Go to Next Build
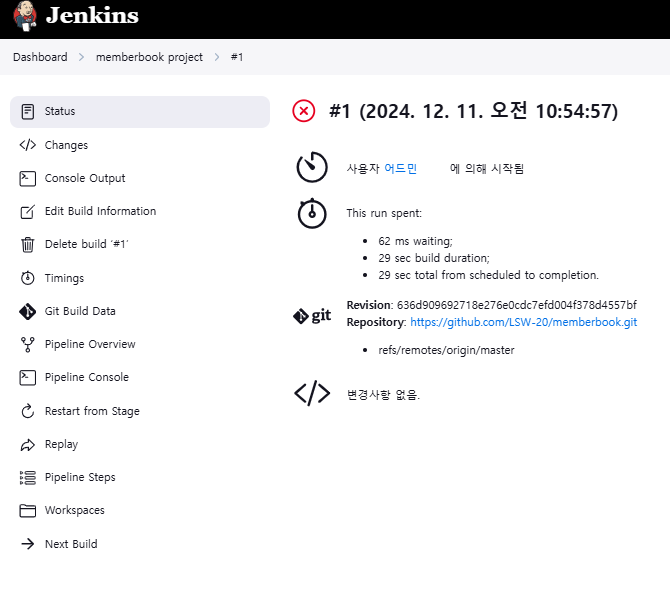Image resolution: width=670 pixels, height=593 pixels. [x=71, y=544]
